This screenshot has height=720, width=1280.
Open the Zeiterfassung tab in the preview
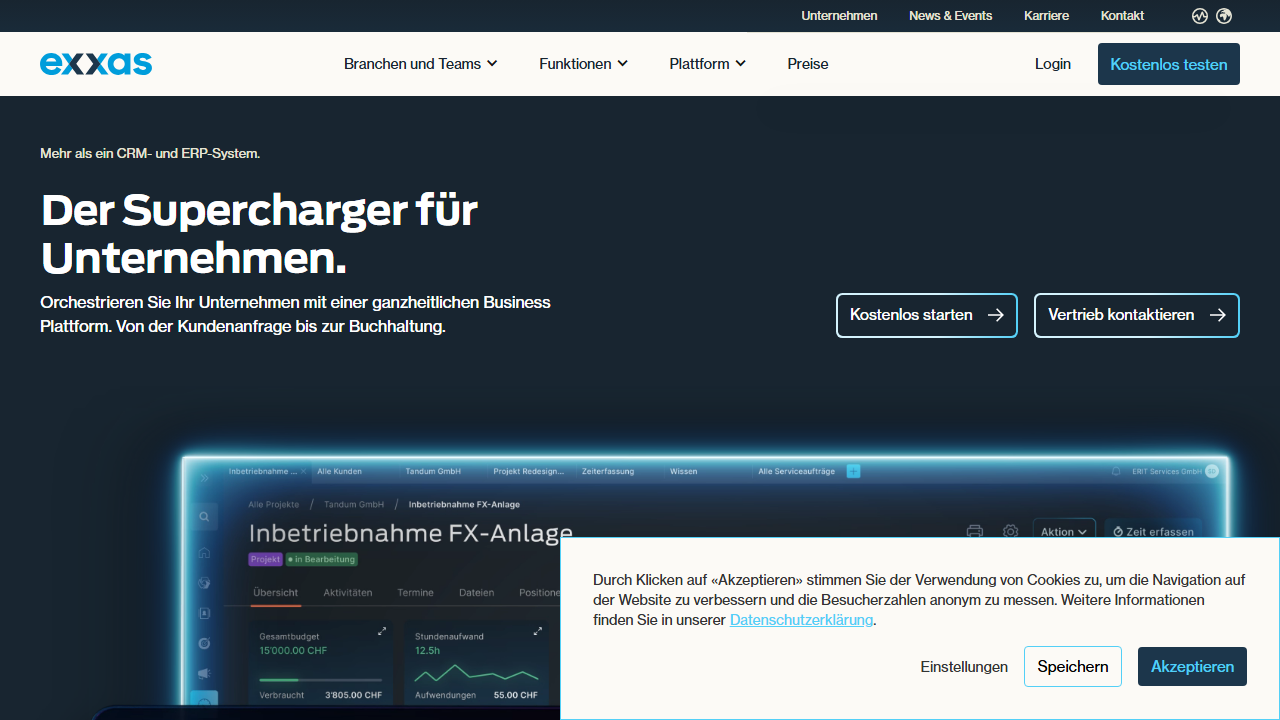coord(608,471)
